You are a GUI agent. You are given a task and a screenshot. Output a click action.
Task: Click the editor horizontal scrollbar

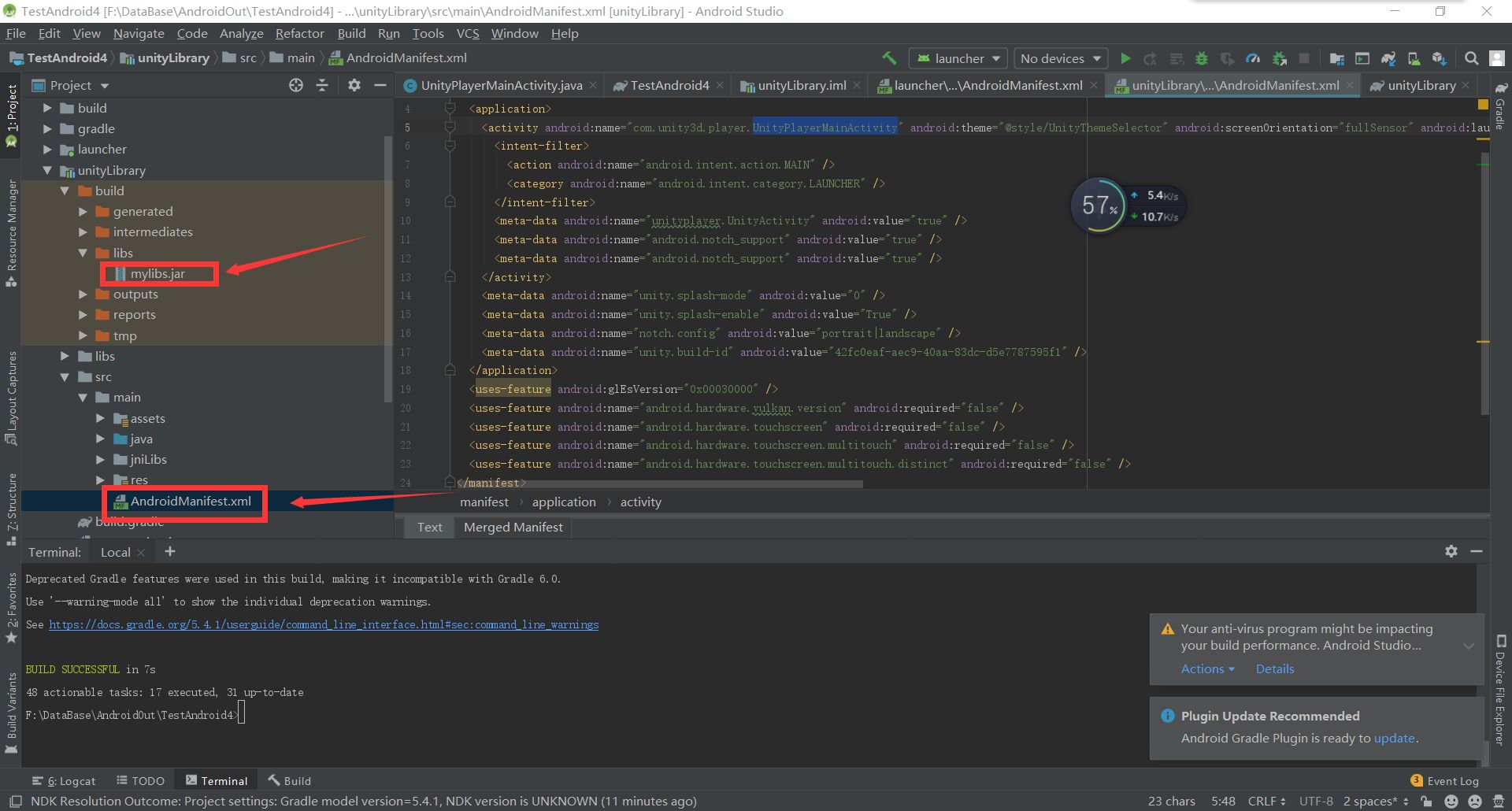tap(660, 483)
